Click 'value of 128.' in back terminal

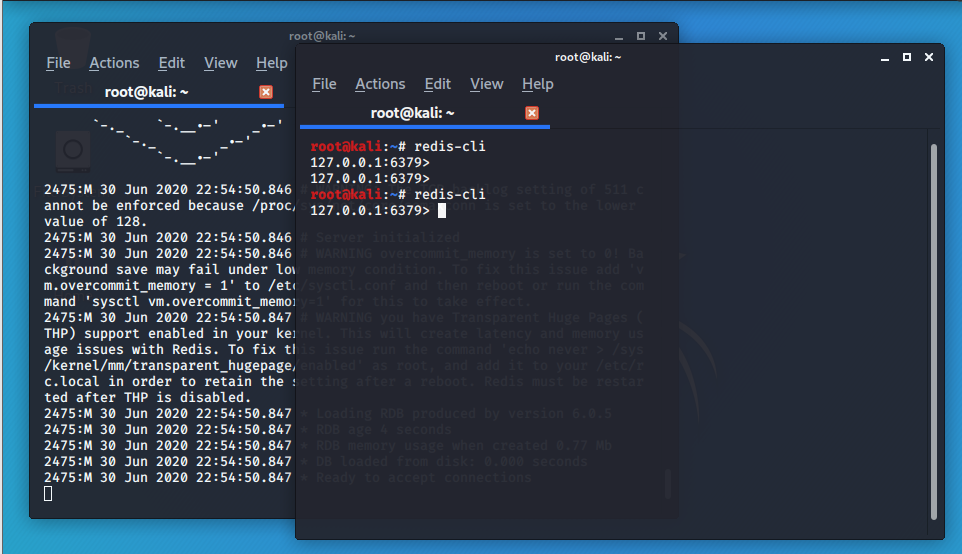[x=96, y=221]
